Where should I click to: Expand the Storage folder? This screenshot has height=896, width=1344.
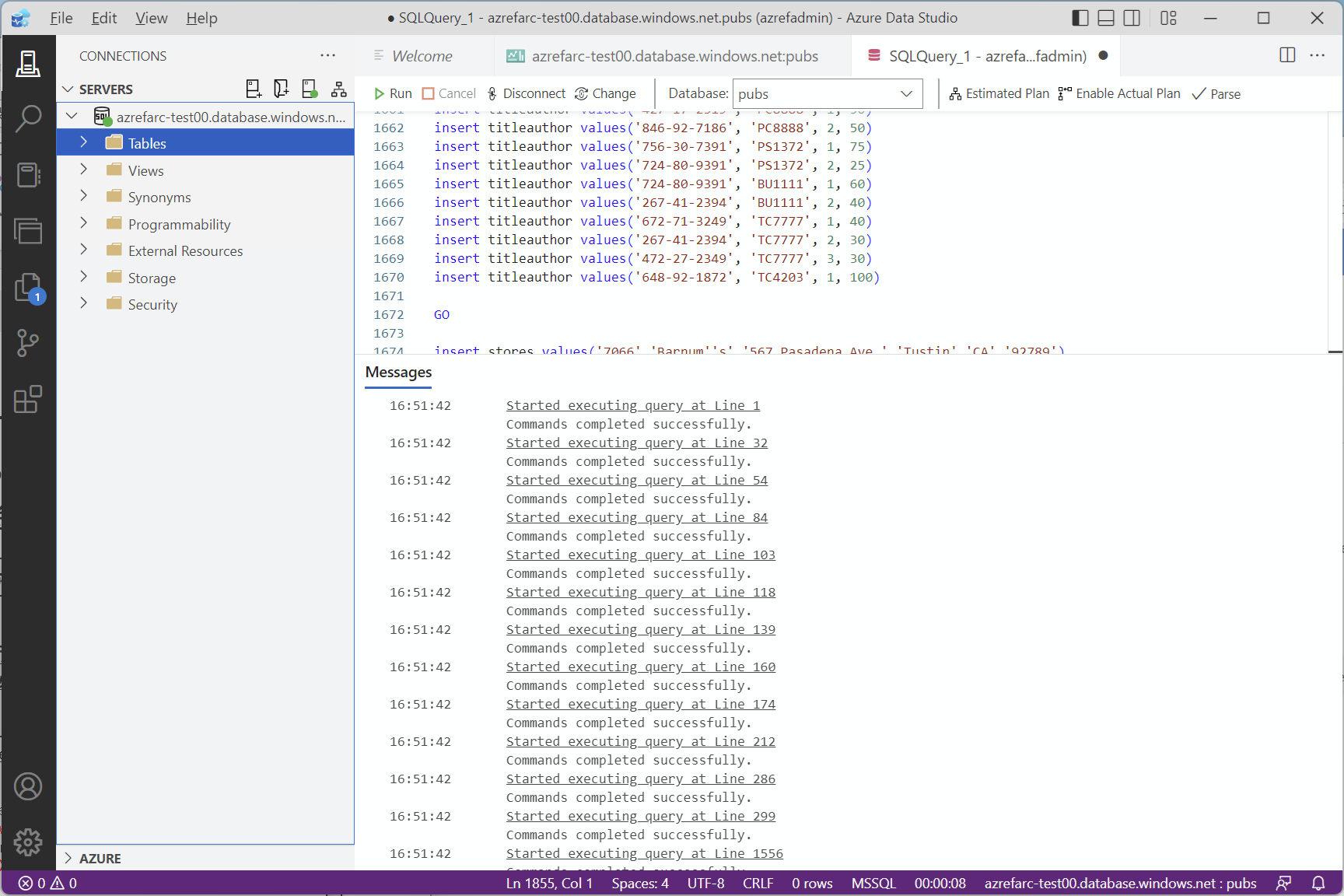click(x=83, y=277)
